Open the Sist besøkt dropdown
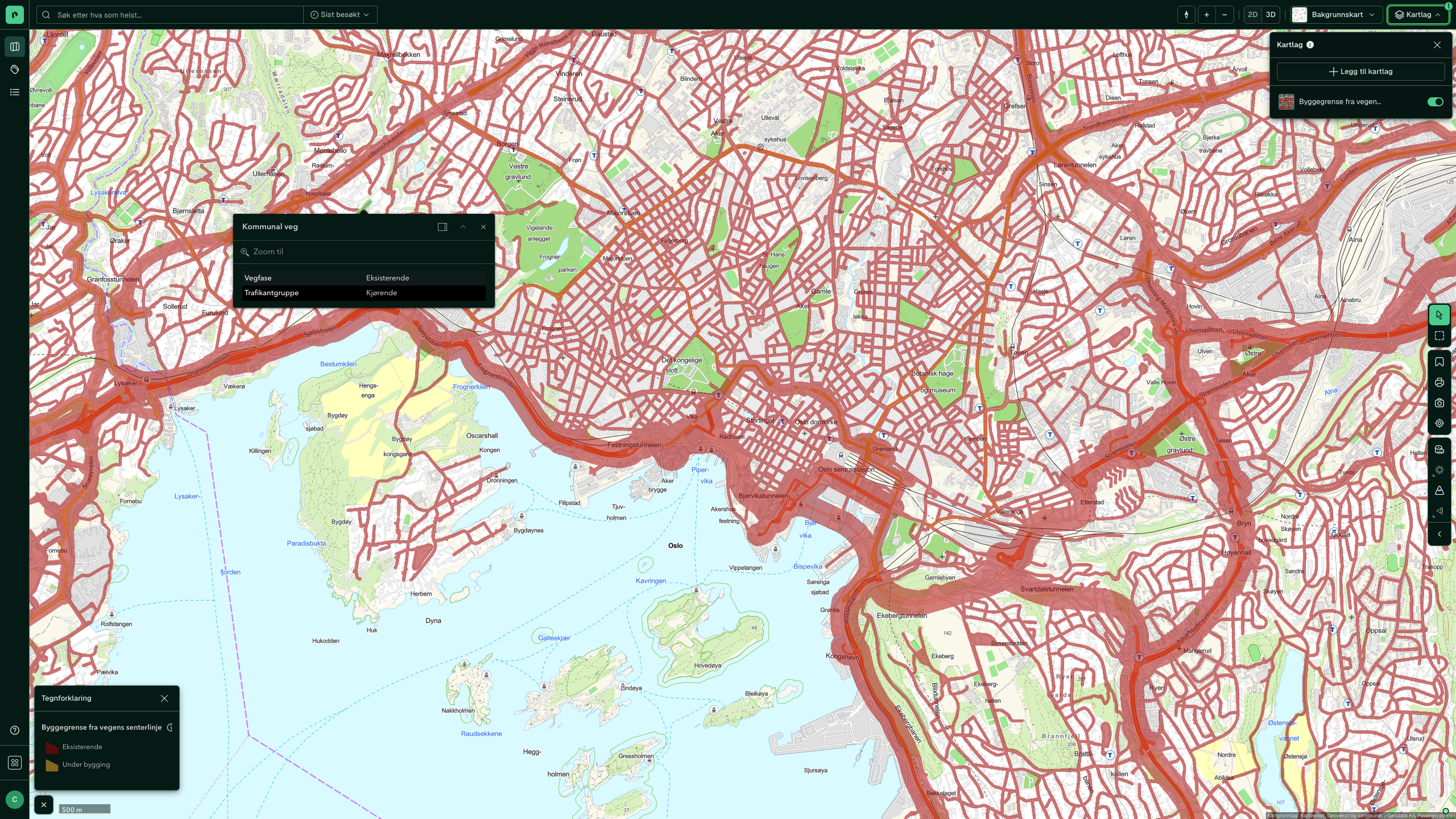This screenshot has width=1456, height=819. click(x=340, y=15)
